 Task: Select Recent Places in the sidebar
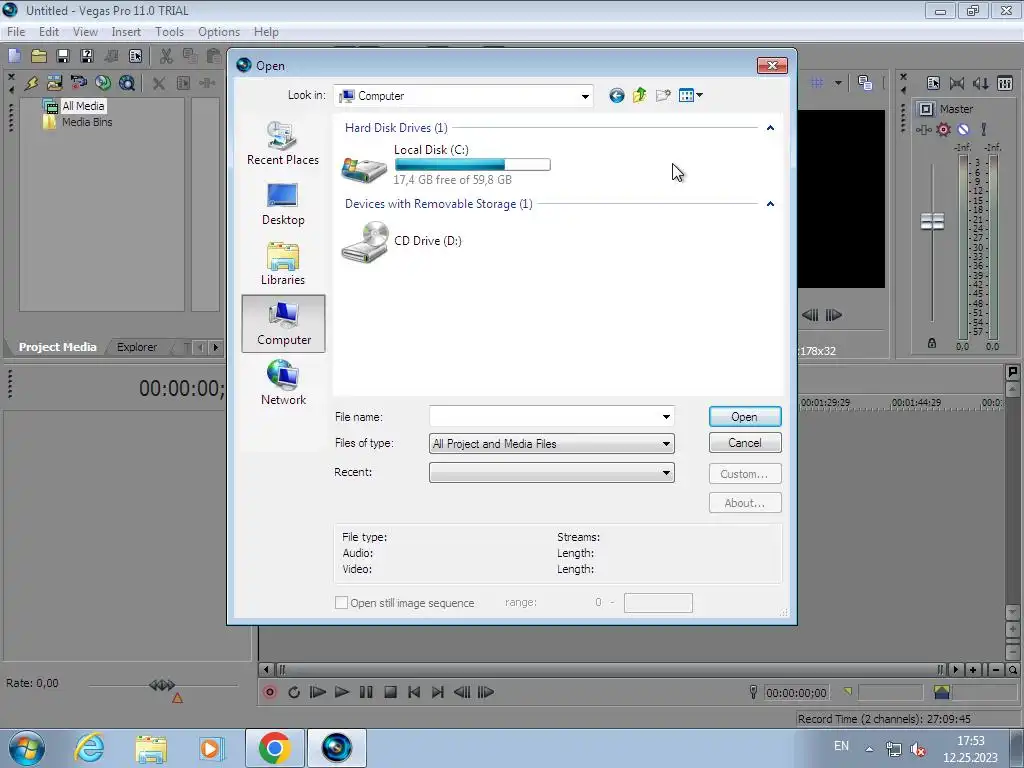pos(283,144)
